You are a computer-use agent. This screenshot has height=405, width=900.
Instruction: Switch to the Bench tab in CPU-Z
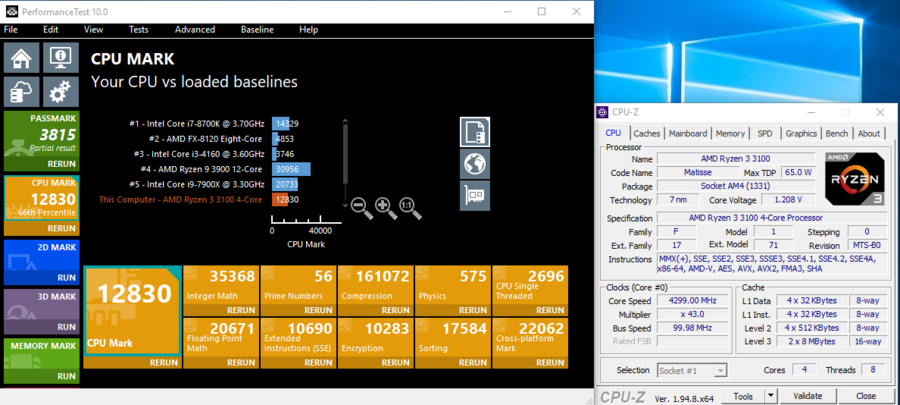coord(837,134)
